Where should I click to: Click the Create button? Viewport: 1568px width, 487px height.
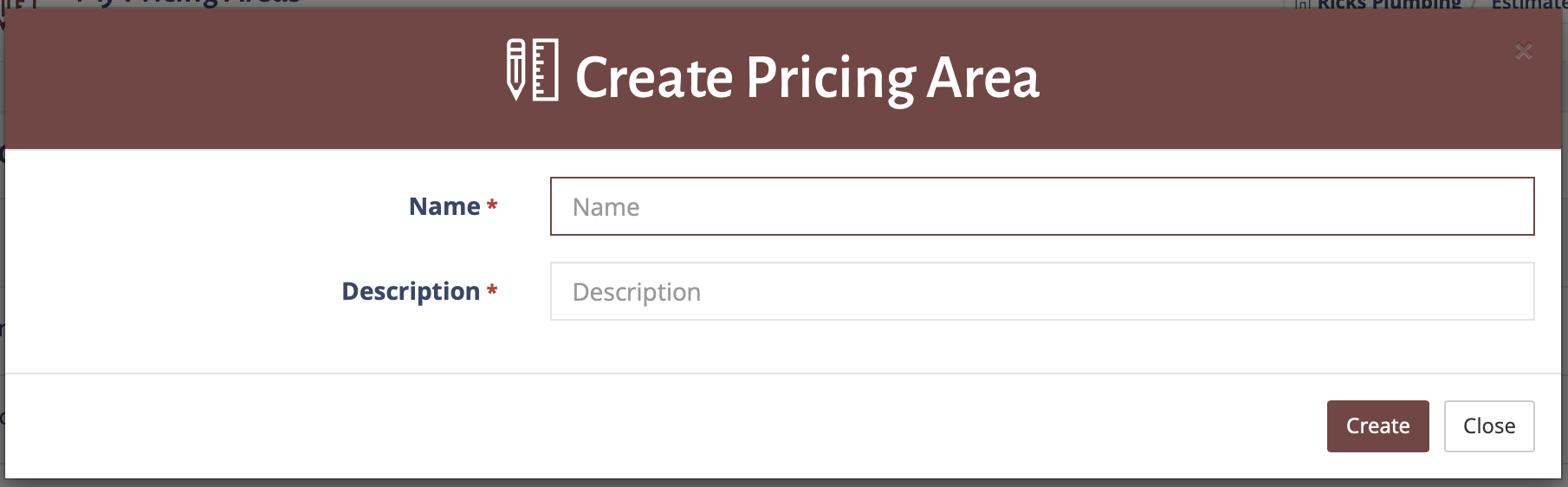pyautogui.click(x=1377, y=426)
